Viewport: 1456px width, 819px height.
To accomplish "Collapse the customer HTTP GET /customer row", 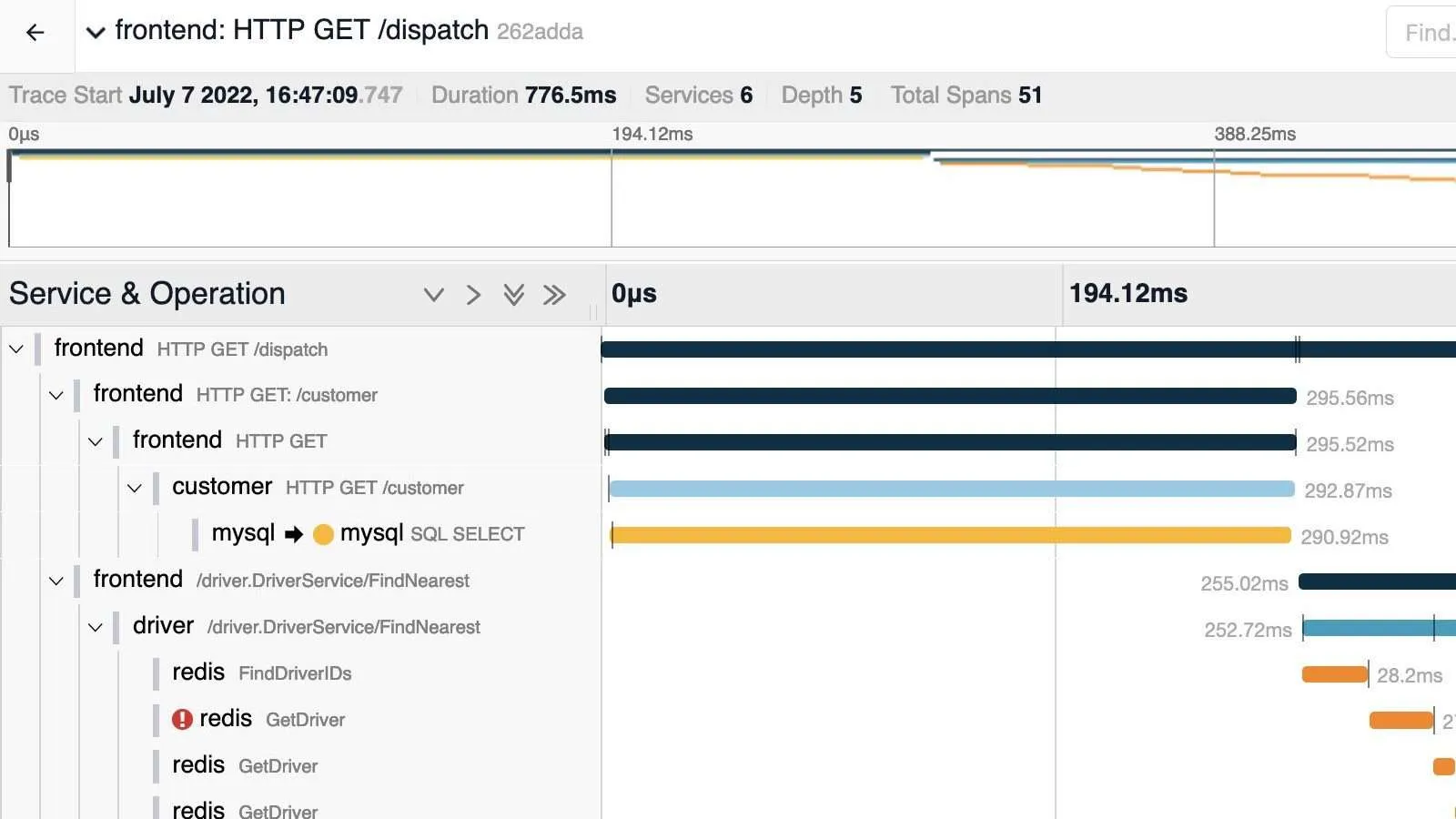I will tap(135, 489).
